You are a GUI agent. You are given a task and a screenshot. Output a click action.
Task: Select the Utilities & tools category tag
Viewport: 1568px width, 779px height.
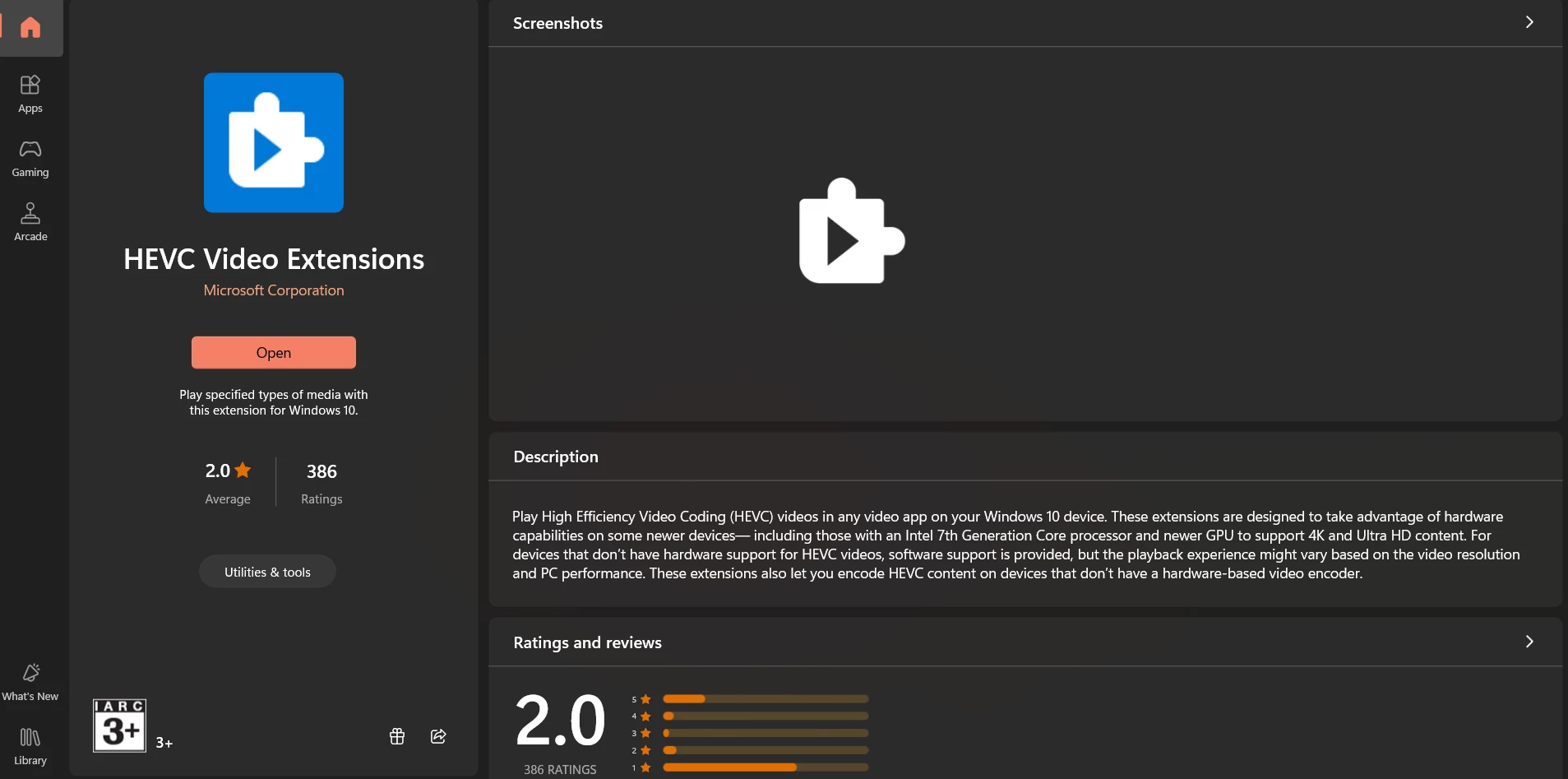pos(267,572)
